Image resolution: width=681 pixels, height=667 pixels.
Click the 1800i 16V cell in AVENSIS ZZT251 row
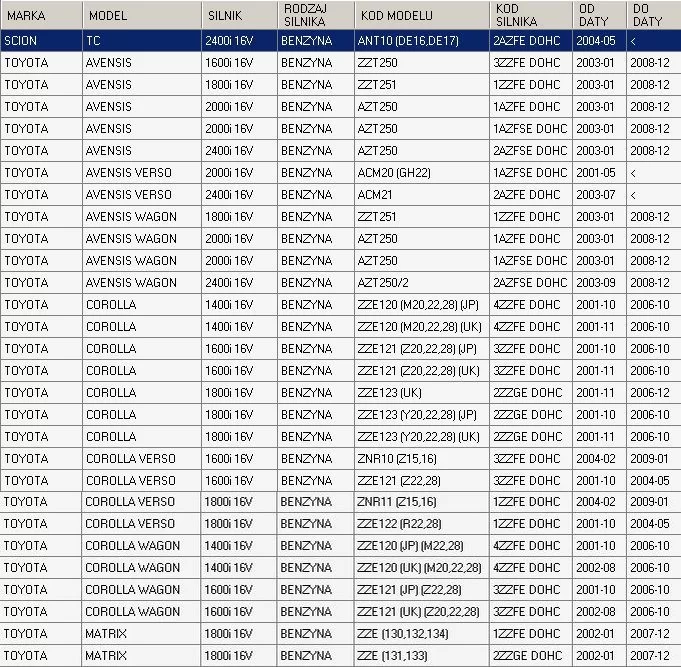pyautogui.click(x=239, y=85)
